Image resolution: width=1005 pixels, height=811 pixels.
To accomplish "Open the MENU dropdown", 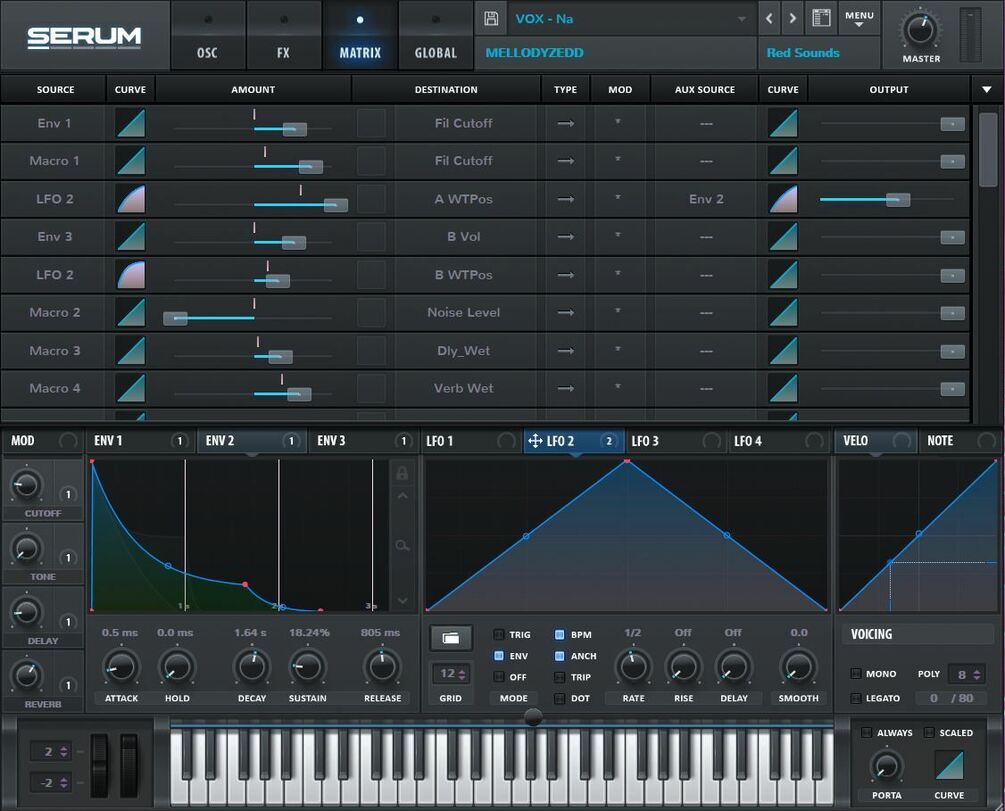I will click(860, 19).
